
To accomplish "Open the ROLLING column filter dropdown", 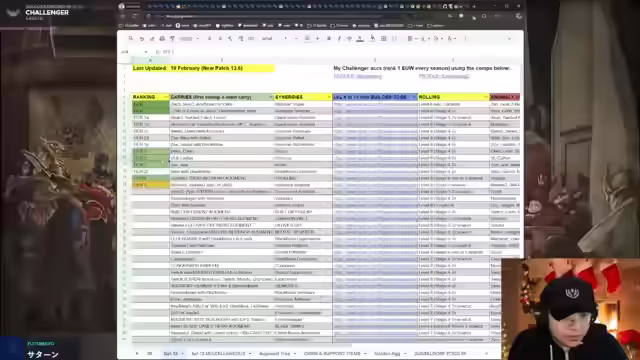I will [x=485, y=97].
